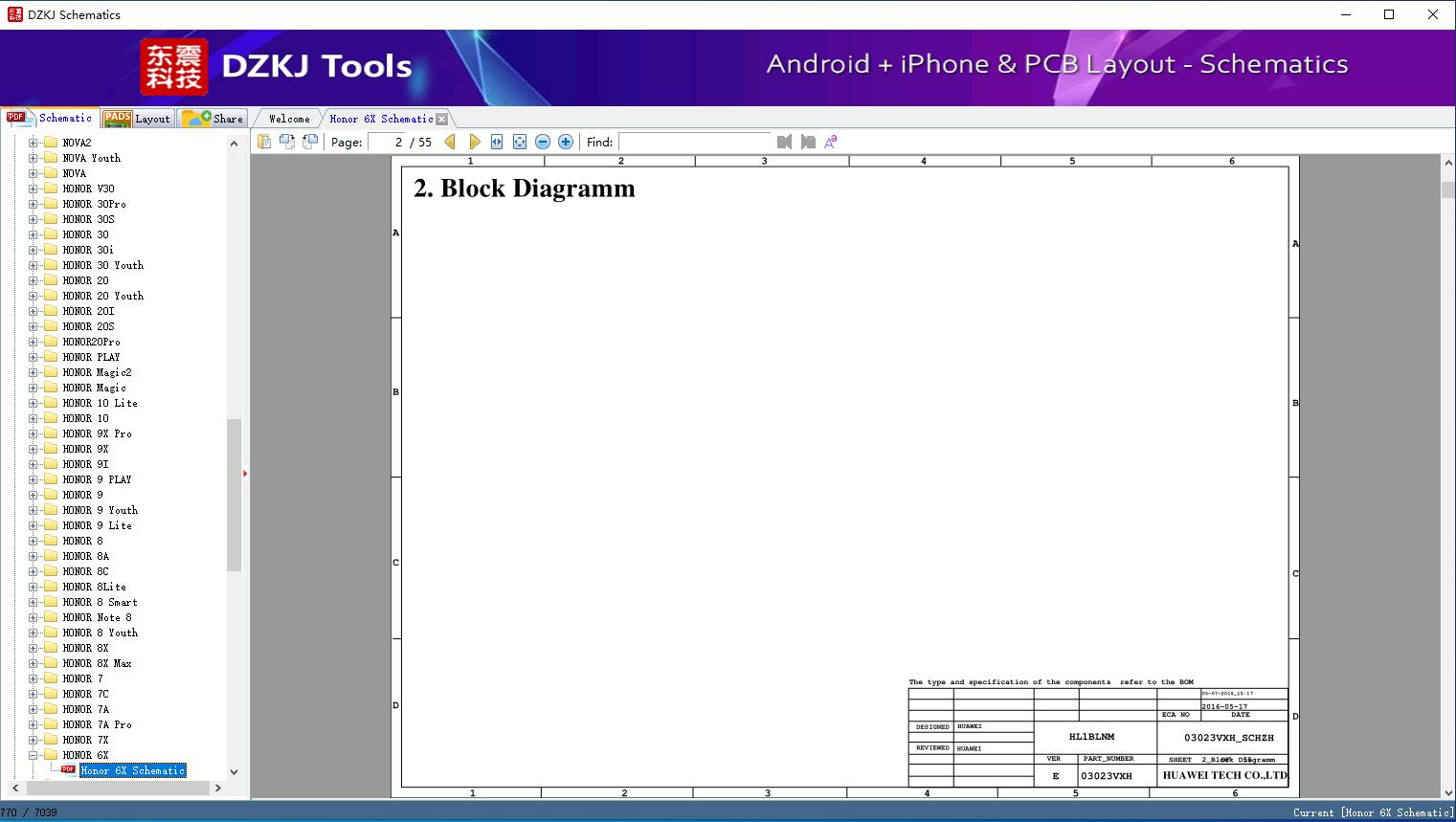Select the HONOR 9 Youth tree item
This screenshot has height=822, width=1456.
click(100, 510)
